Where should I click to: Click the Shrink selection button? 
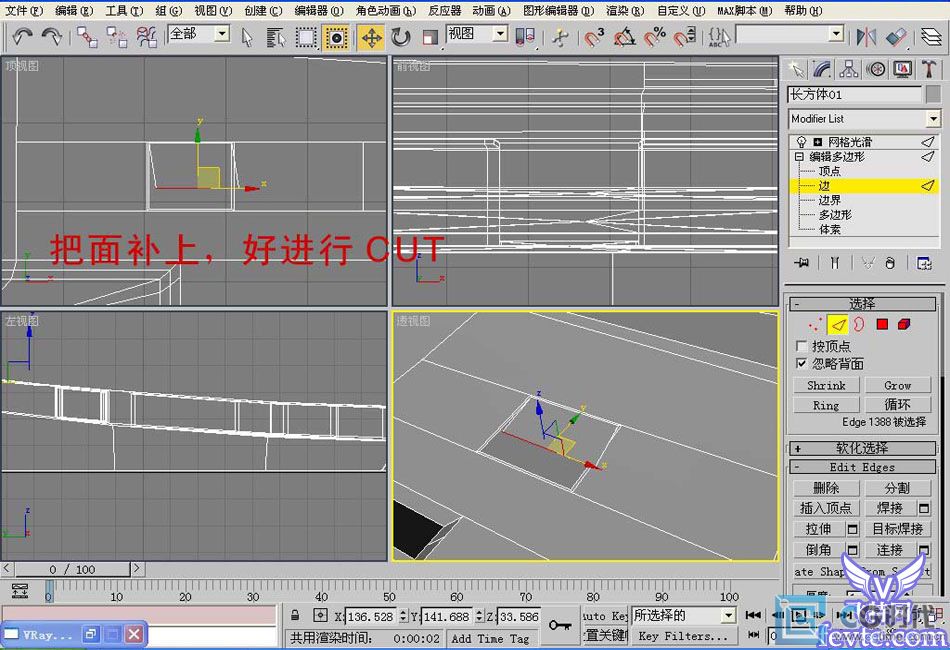(826, 385)
